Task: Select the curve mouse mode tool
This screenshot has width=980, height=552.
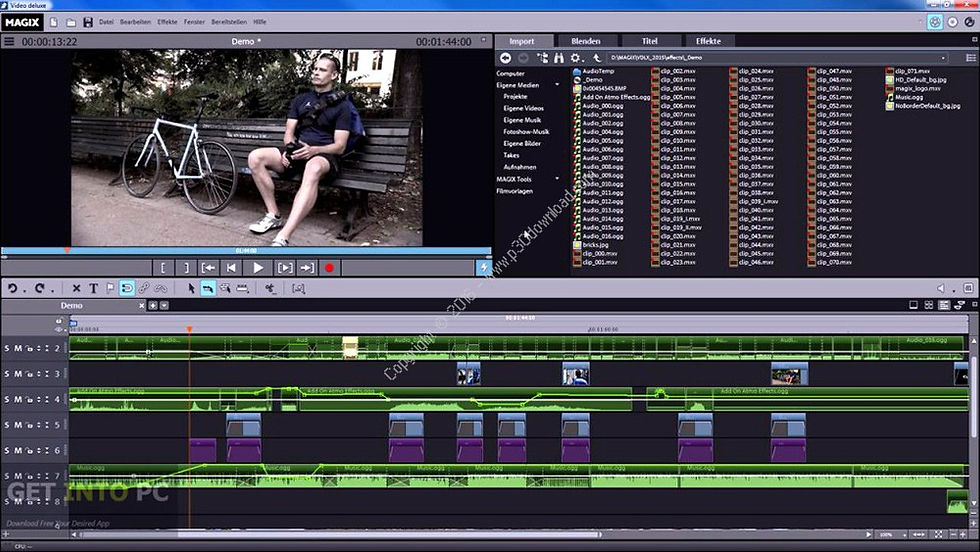Action: (x=225, y=288)
